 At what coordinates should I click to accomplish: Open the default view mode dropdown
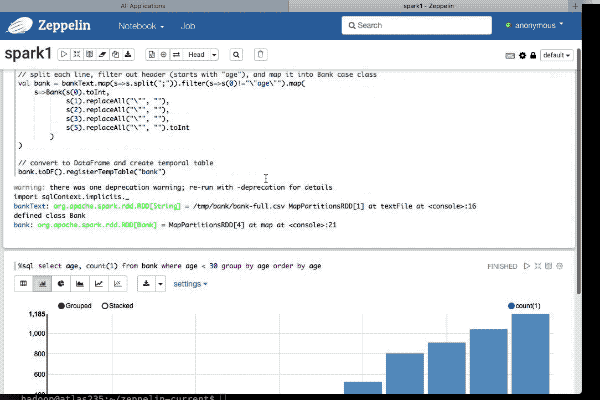tap(556, 55)
